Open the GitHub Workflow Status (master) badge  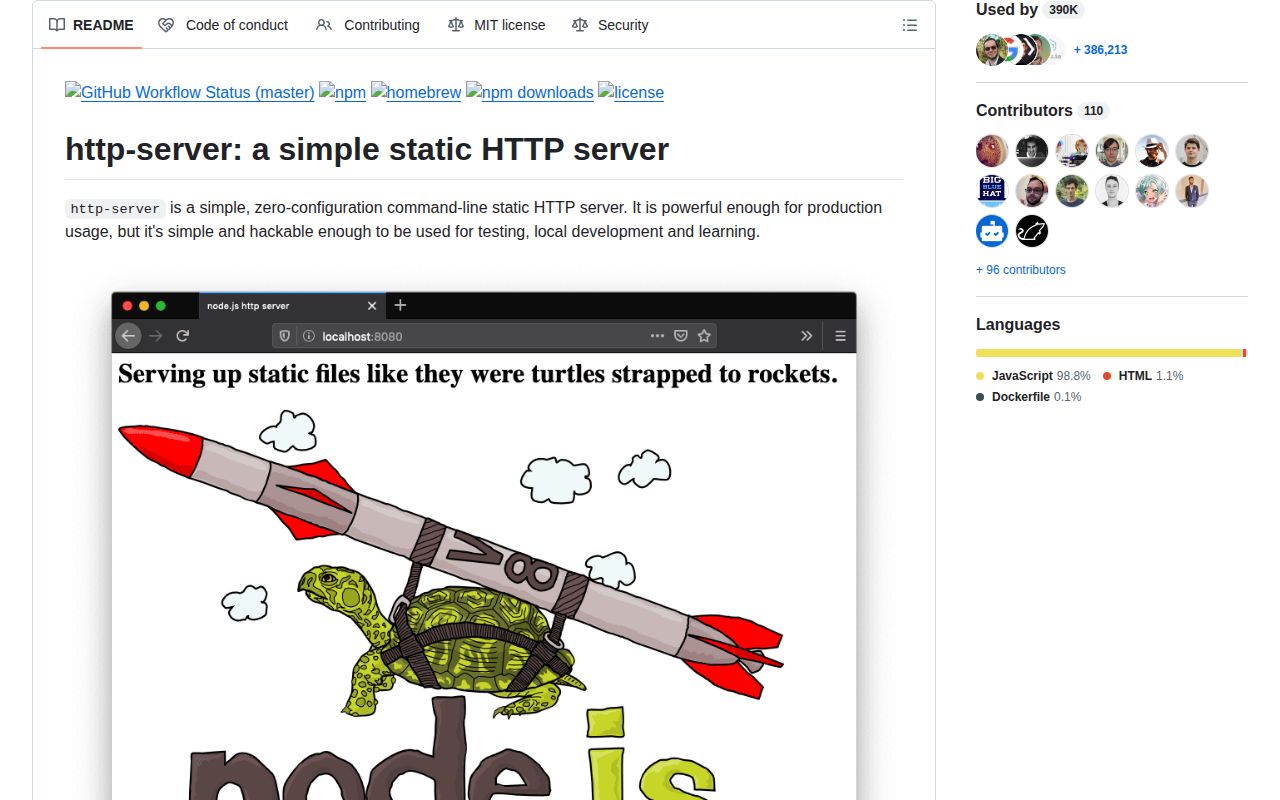190,92
